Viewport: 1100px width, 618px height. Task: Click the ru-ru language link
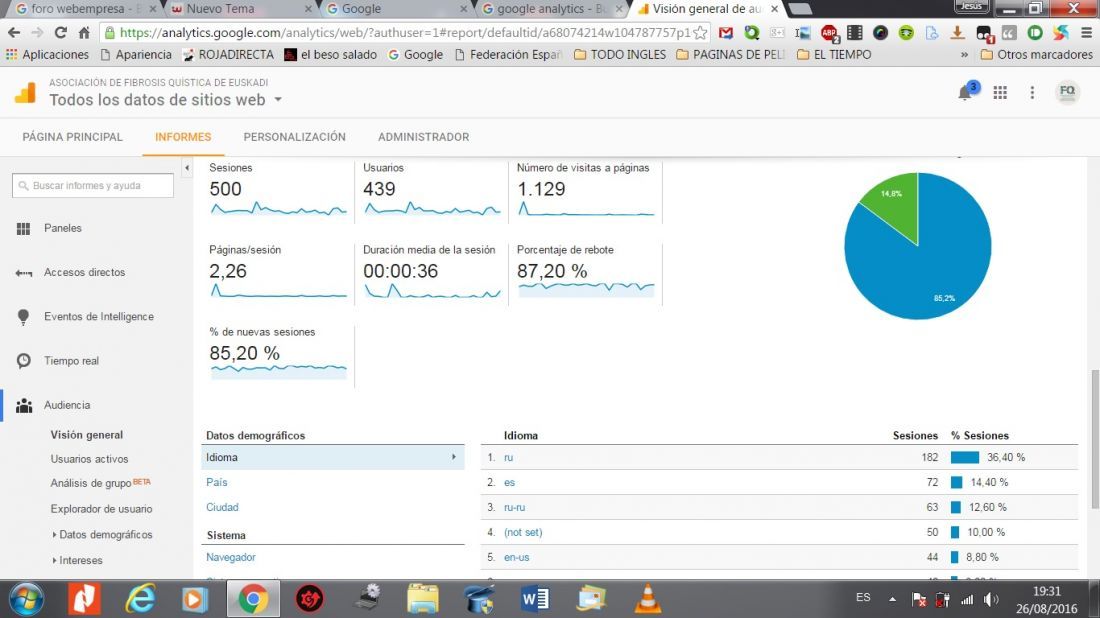point(514,507)
